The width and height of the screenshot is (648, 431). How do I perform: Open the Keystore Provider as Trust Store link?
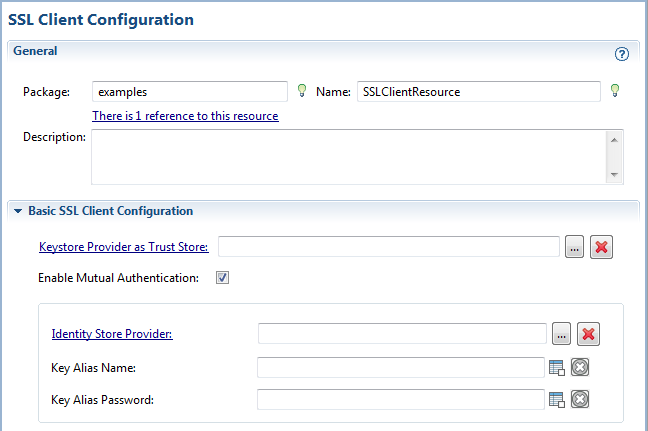[x=124, y=247]
